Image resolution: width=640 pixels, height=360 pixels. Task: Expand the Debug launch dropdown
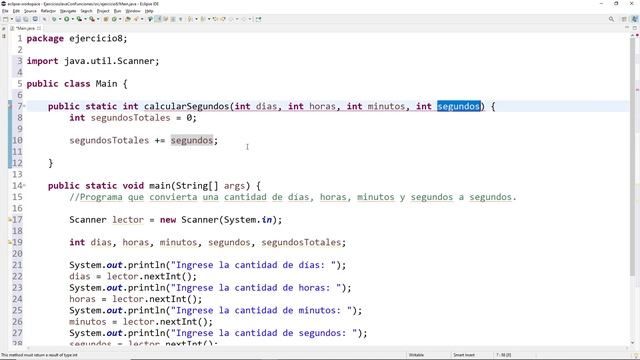pos(60,19)
